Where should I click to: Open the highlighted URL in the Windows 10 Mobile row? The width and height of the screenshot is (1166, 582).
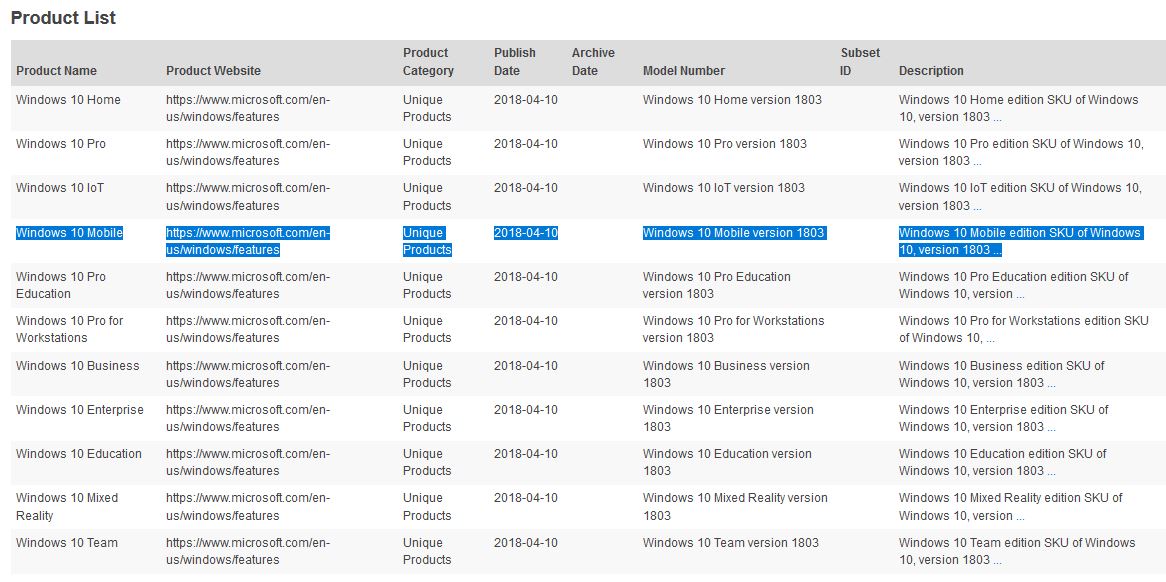click(x=248, y=242)
